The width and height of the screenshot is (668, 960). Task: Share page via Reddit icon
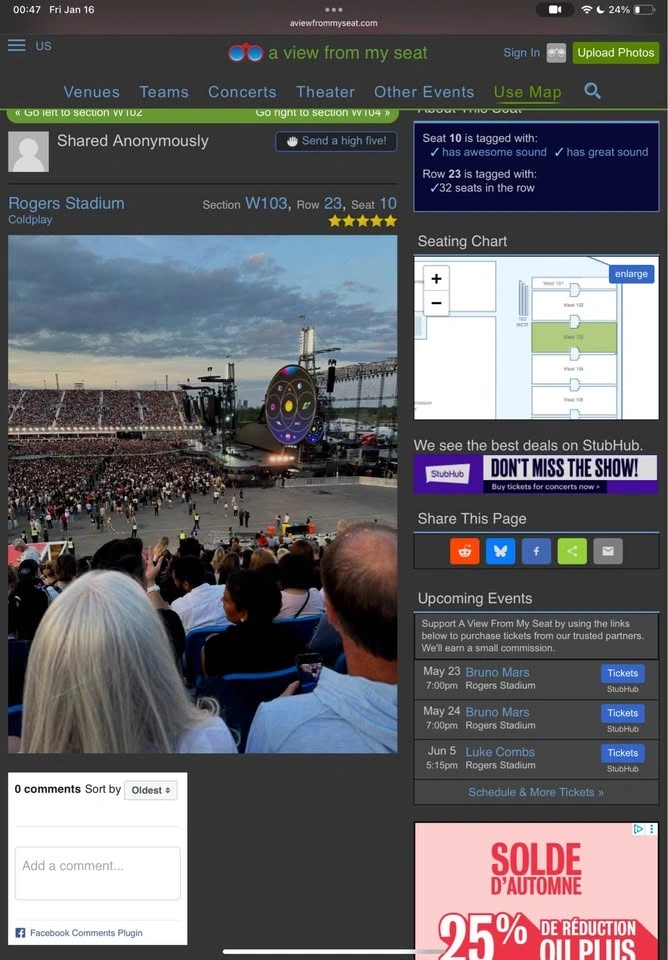point(465,551)
